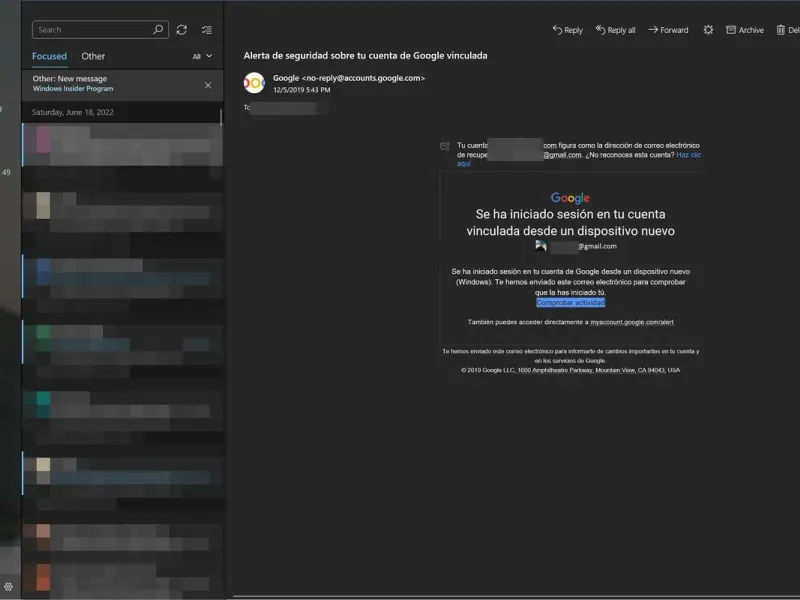Open the mail settings gear at bottom left
This screenshot has height=600, width=800.
coord(8,587)
